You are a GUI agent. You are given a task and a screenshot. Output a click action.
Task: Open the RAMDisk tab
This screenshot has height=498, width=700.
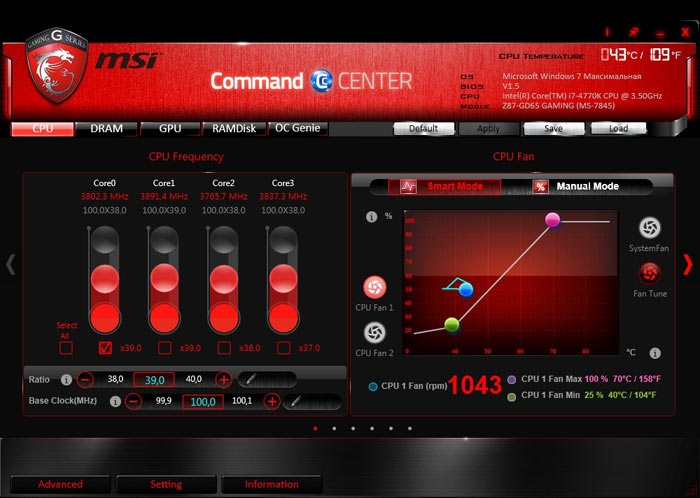coord(234,129)
